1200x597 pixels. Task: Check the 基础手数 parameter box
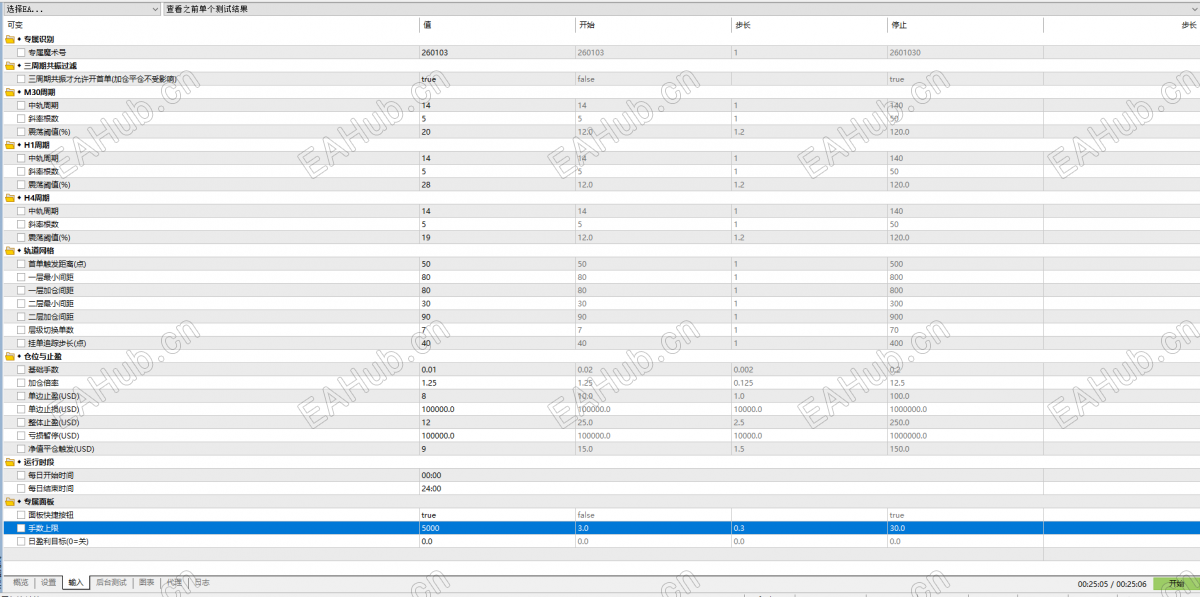21,369
